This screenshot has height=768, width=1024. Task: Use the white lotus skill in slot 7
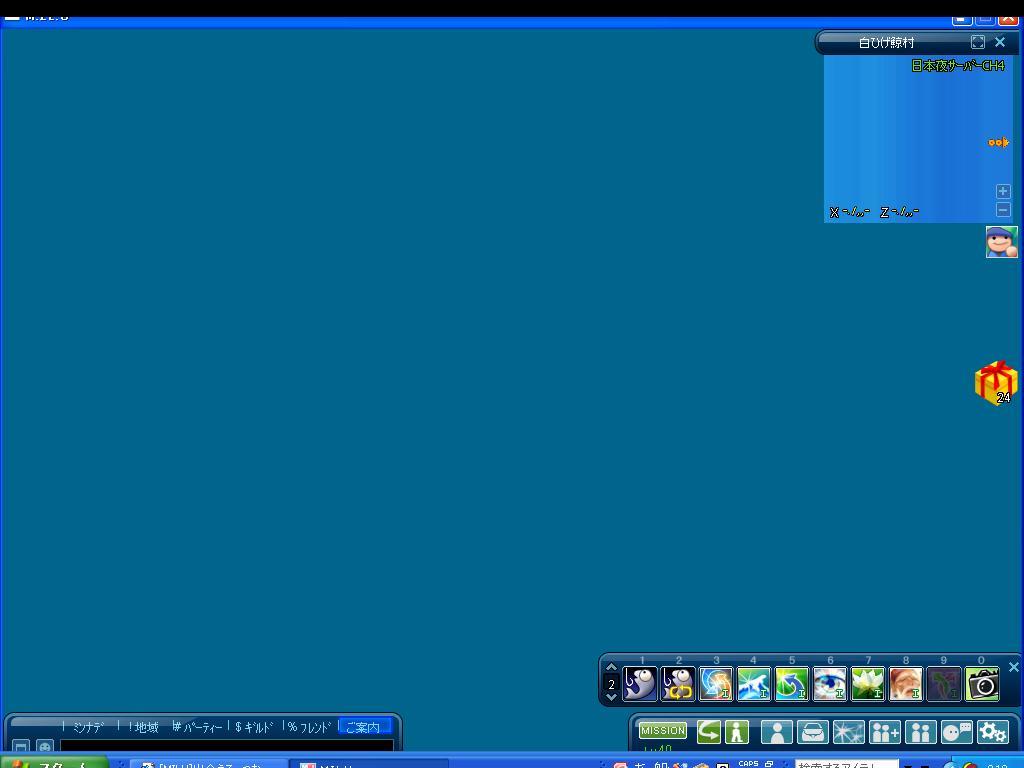(x=867, y=684)
